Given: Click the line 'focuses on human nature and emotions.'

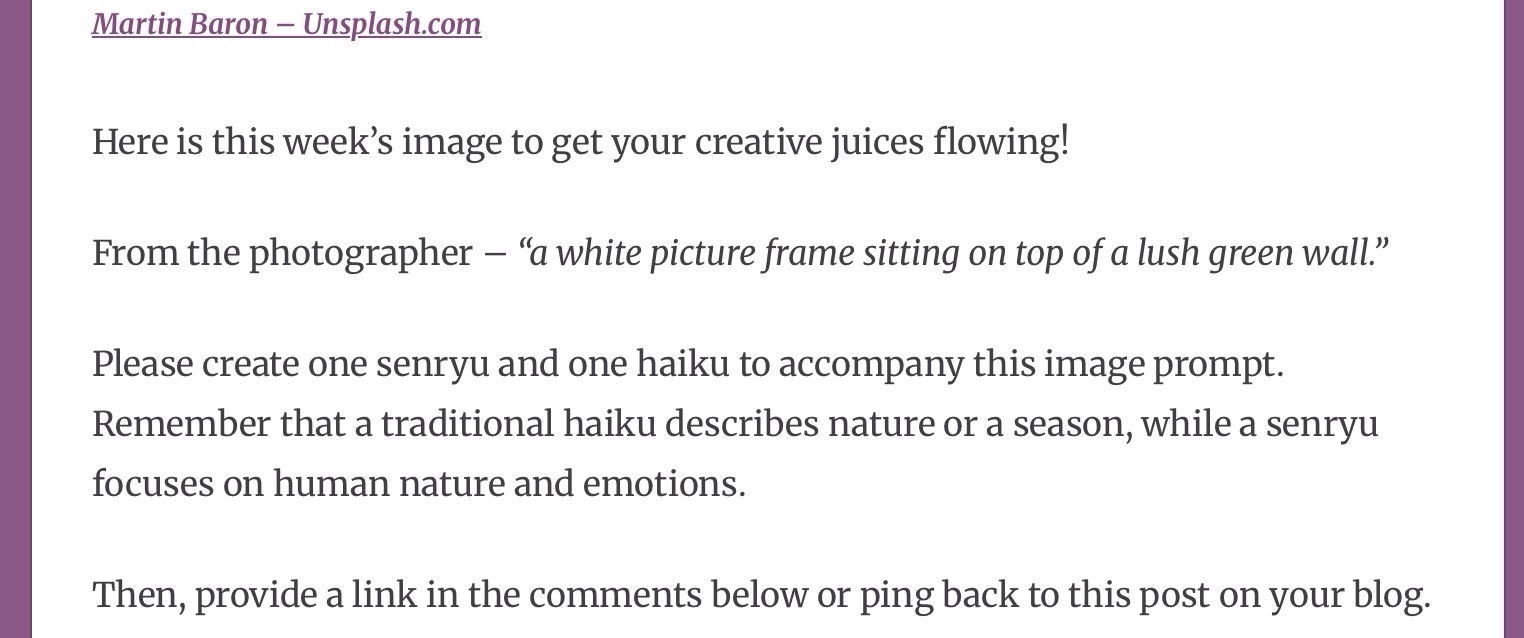Looking at the screenshot, I should click(x=418, y=485).
